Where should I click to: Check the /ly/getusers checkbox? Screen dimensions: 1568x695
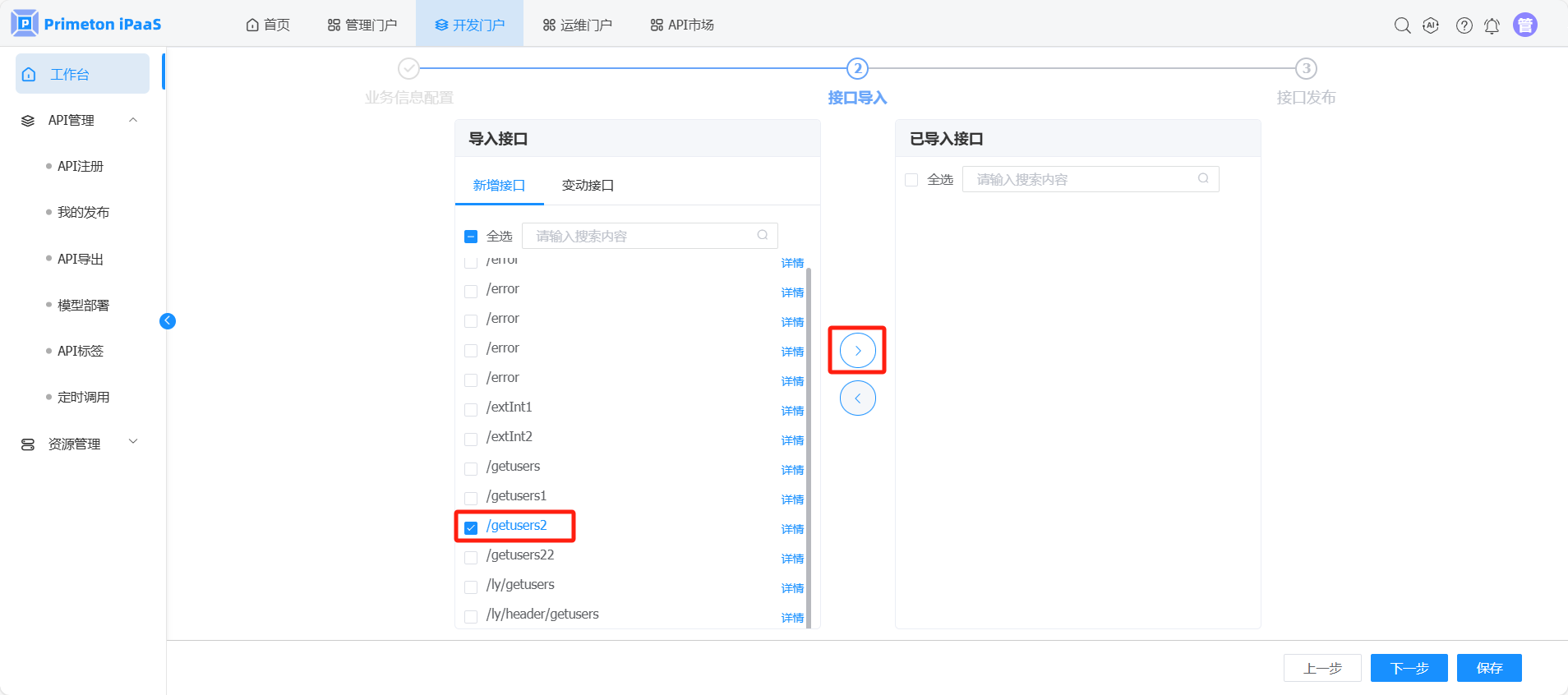coord(471,587)
